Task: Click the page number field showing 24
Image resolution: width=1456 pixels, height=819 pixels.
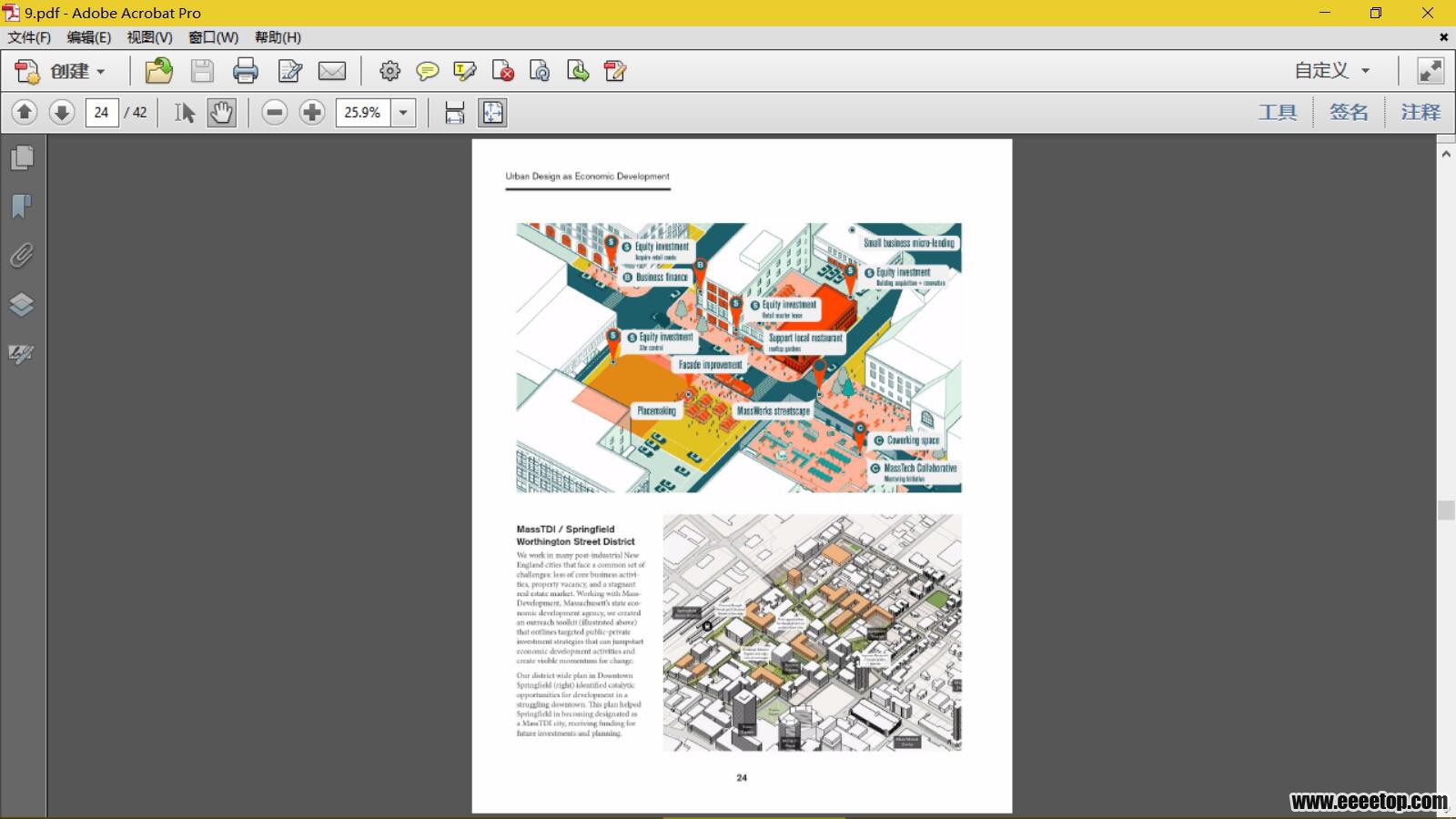Action: [x=102, y=113]
